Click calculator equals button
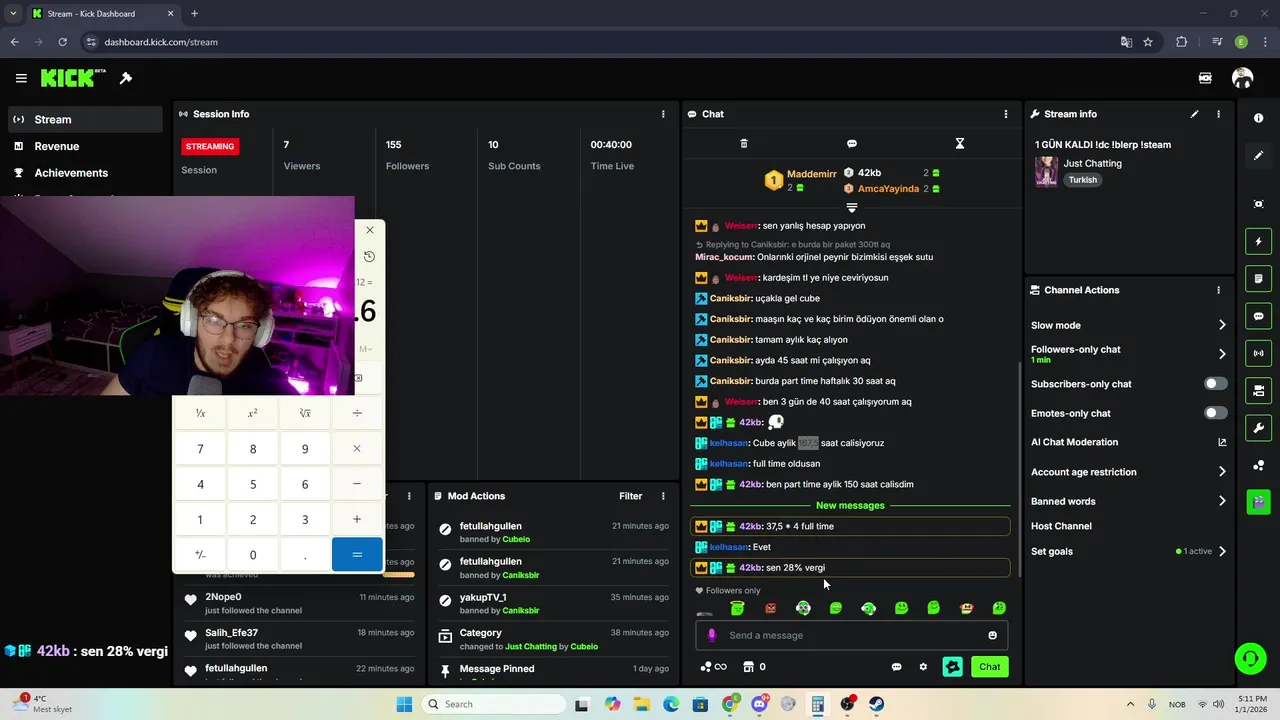 pyautogui.click(x=357, y=554)
